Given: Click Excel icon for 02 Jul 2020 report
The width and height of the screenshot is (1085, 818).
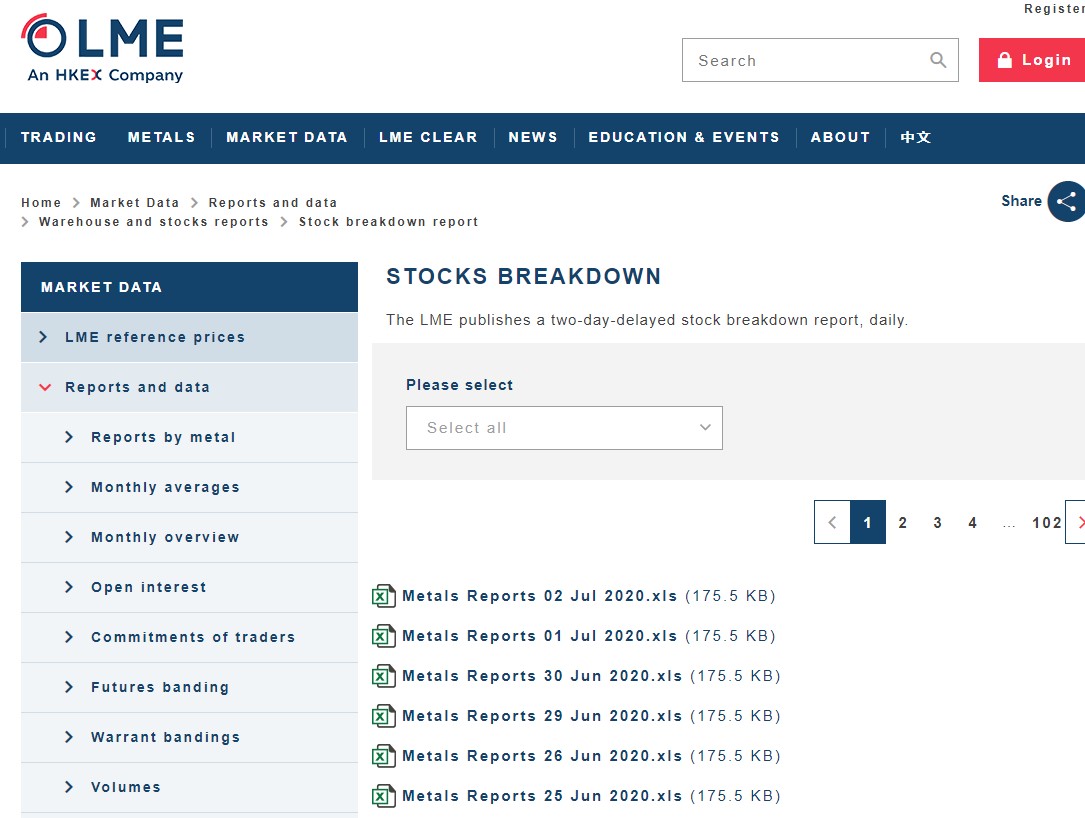Looking at the screenshot, I should pos(384,596).
